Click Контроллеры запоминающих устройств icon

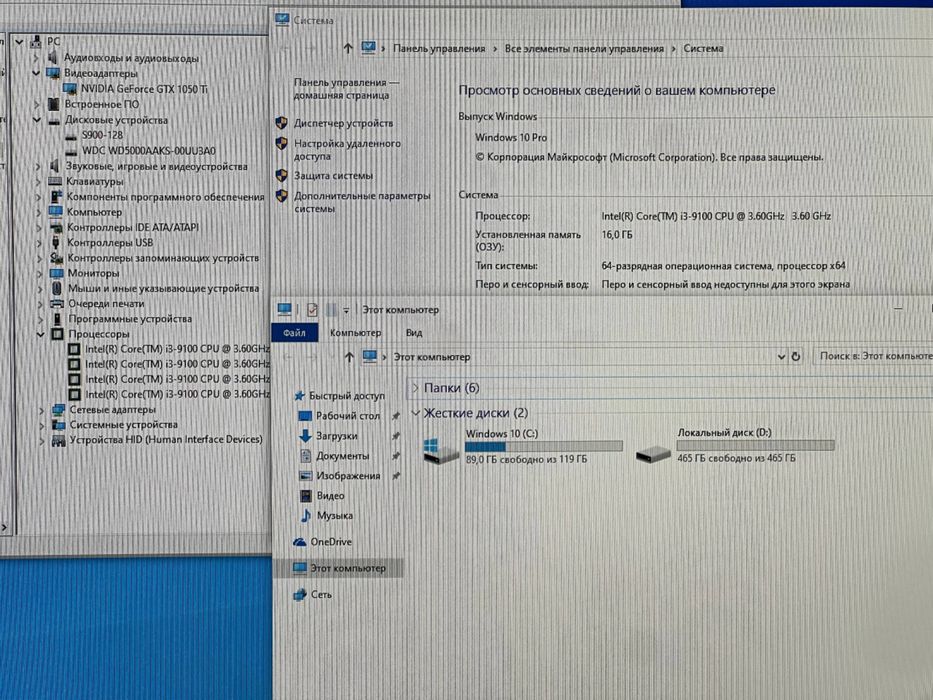[x=57, y=258]
